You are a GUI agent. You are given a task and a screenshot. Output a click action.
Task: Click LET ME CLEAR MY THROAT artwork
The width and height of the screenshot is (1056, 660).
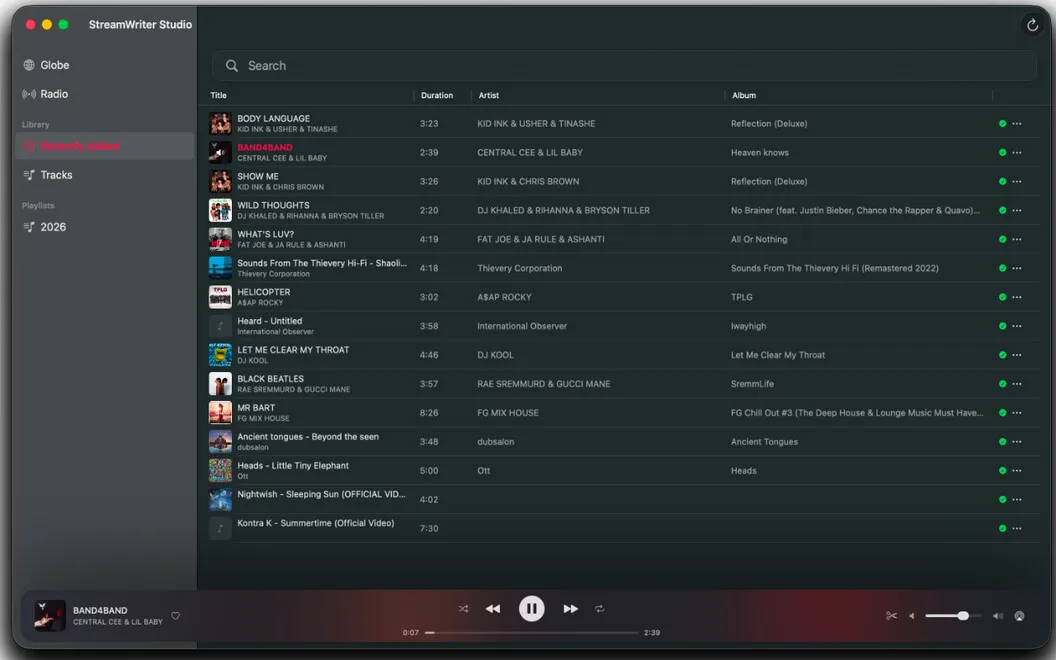[x=220, y=355]
